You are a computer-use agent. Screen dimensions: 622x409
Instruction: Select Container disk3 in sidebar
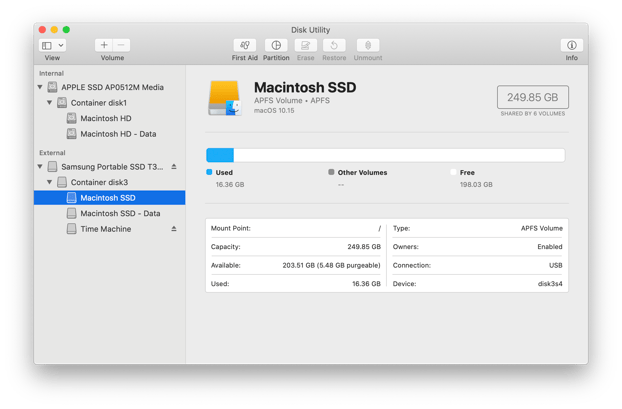(109, 182)
